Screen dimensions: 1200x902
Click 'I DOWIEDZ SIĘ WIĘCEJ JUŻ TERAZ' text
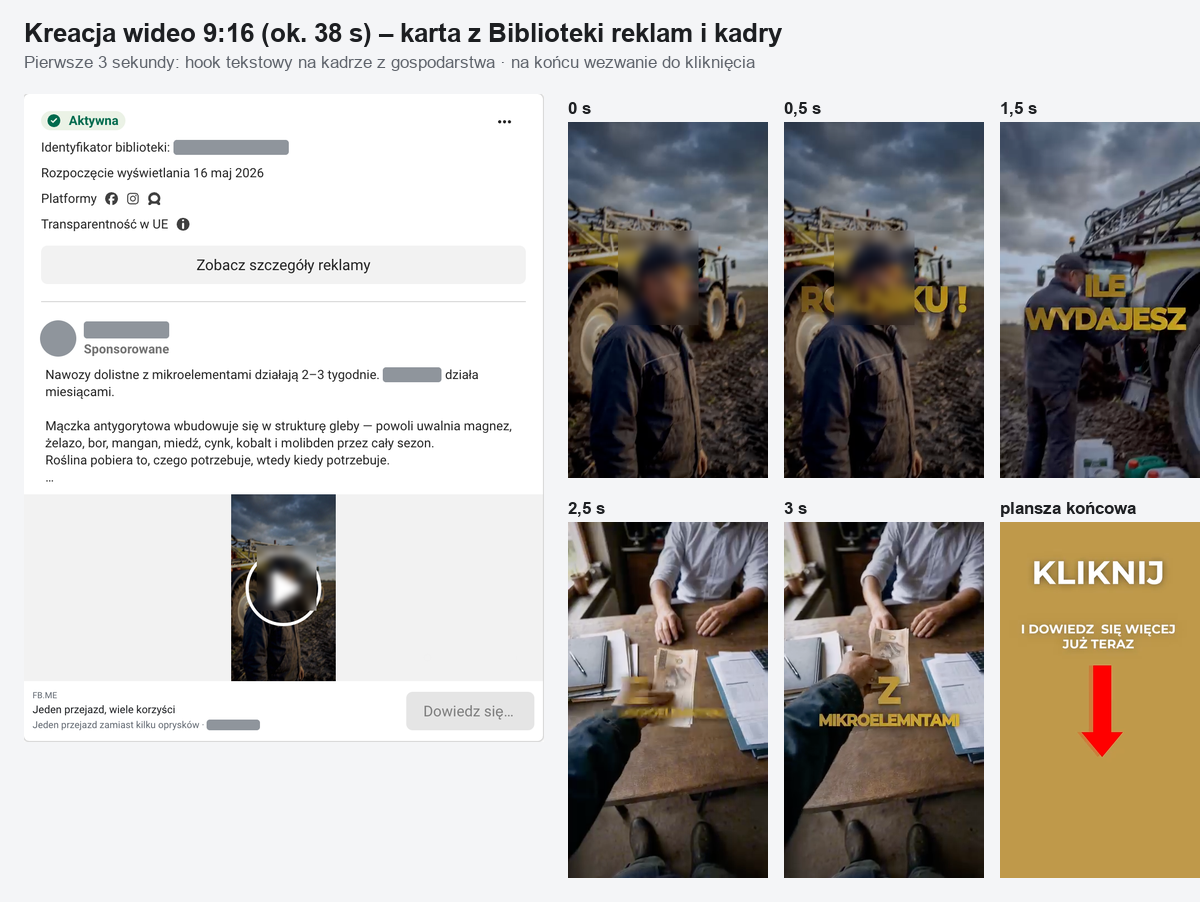1098,636
